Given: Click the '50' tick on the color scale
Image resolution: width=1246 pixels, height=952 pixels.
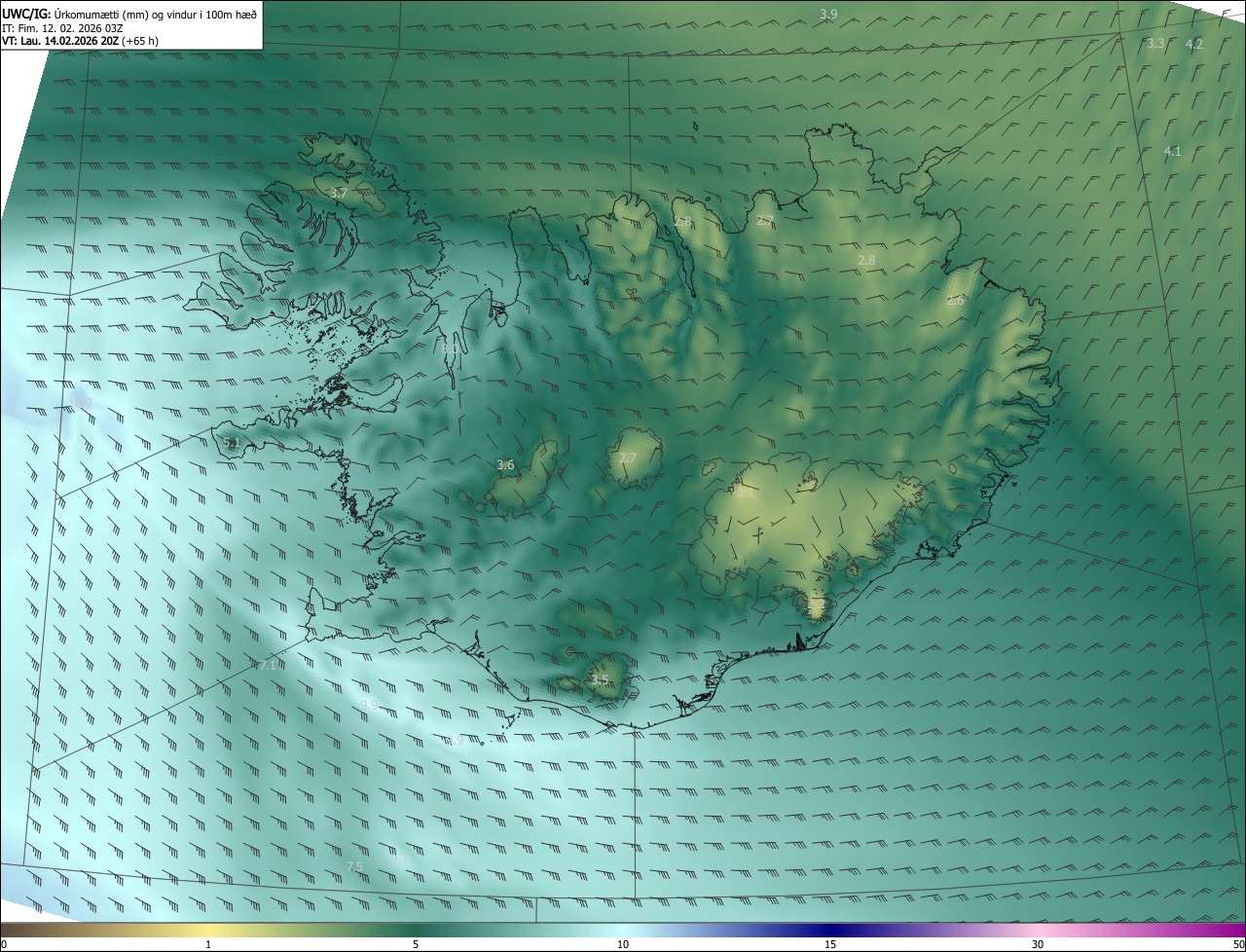Looking at the screenshot, I should click(1238, 944).
